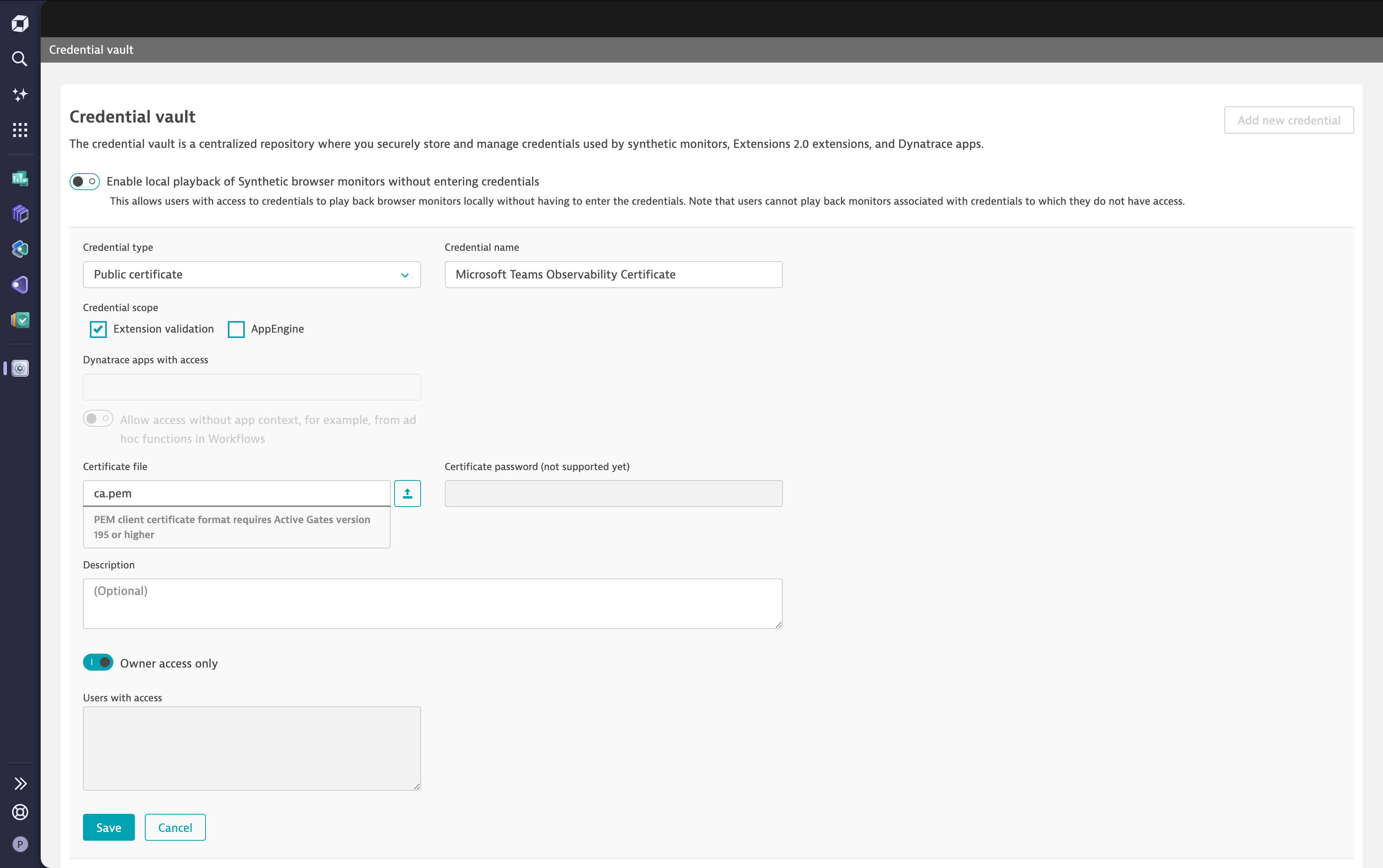Open the Dynatrace logo home icon

pos(20,23)
